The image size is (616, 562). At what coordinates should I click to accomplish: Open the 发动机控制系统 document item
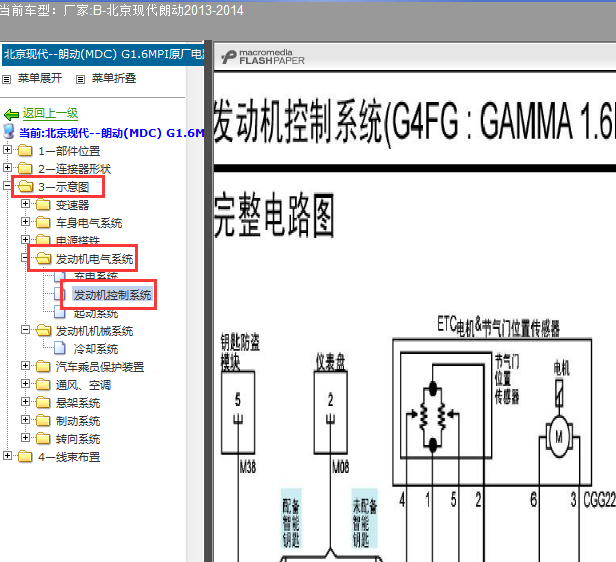tap(112, 295)
